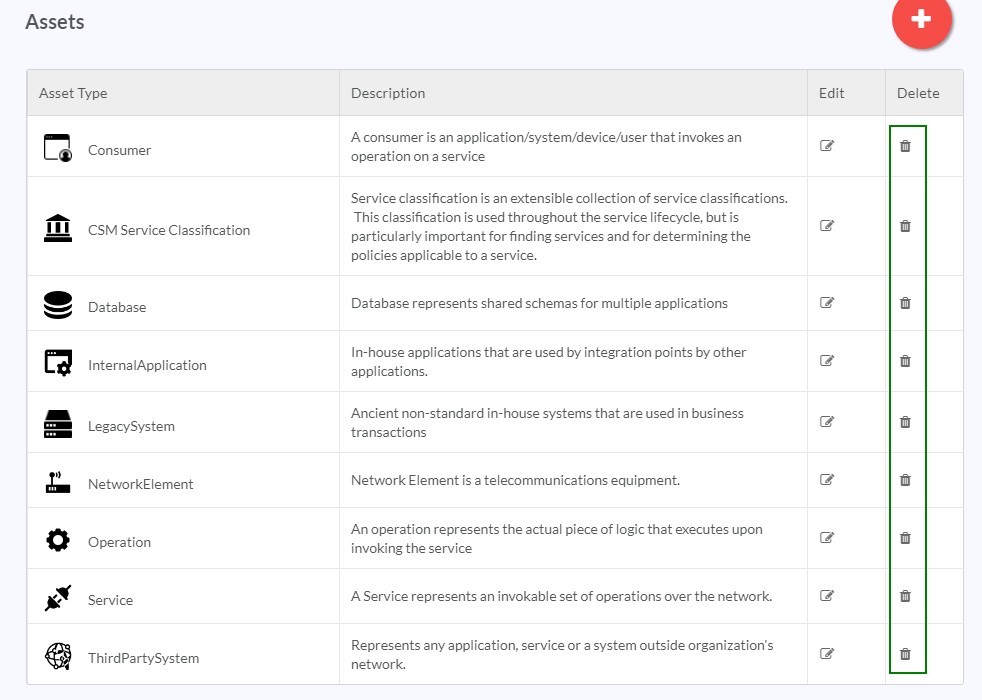982x700 pixels.
Task: Click description 'Database represents shared schemas'
Action: tap(539, 303)
